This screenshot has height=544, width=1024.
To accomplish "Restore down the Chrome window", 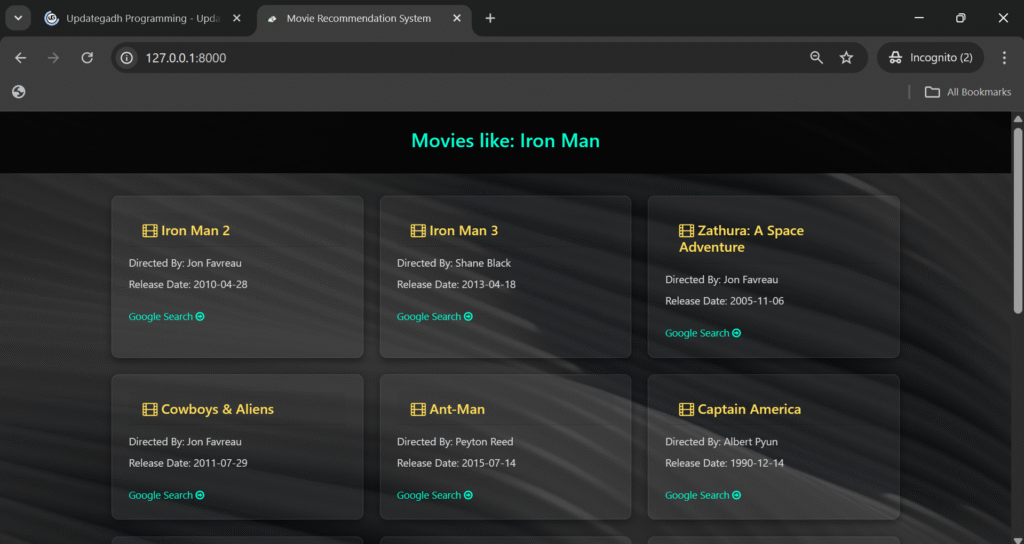I will [961, 18].
